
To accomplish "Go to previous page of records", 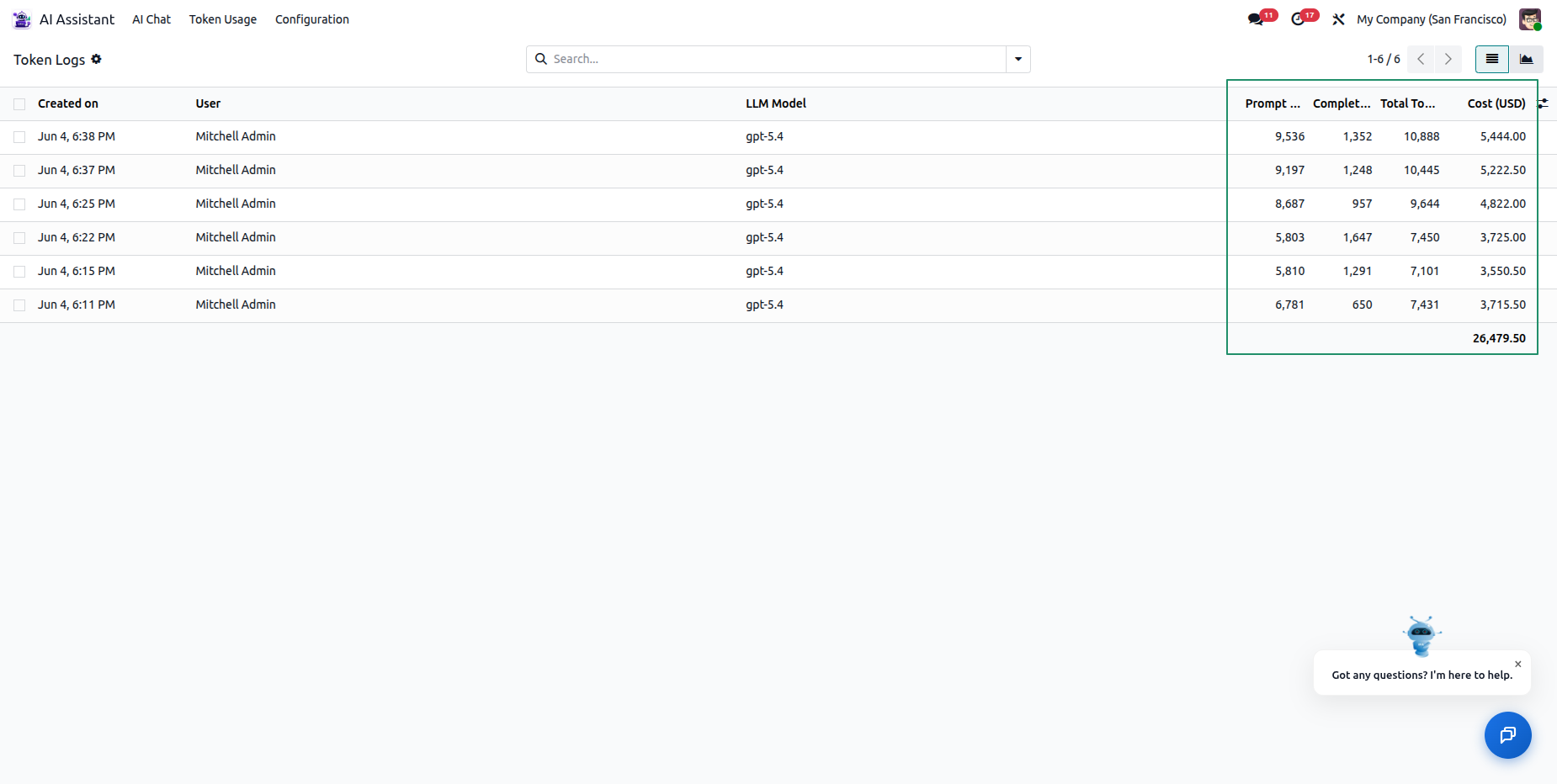I will (1421, 59).
